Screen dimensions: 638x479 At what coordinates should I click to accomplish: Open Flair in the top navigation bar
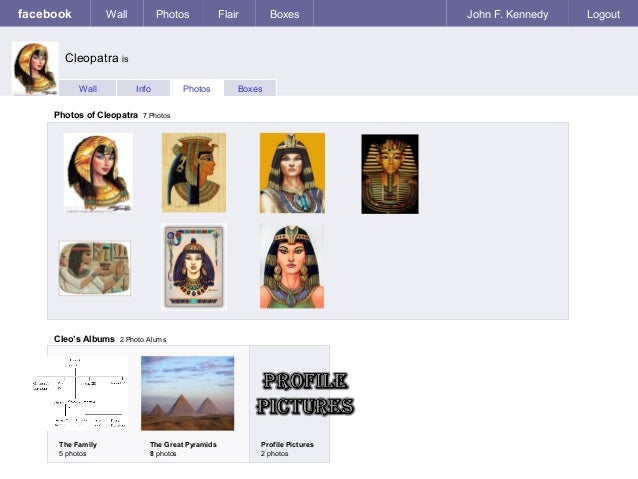228,14
